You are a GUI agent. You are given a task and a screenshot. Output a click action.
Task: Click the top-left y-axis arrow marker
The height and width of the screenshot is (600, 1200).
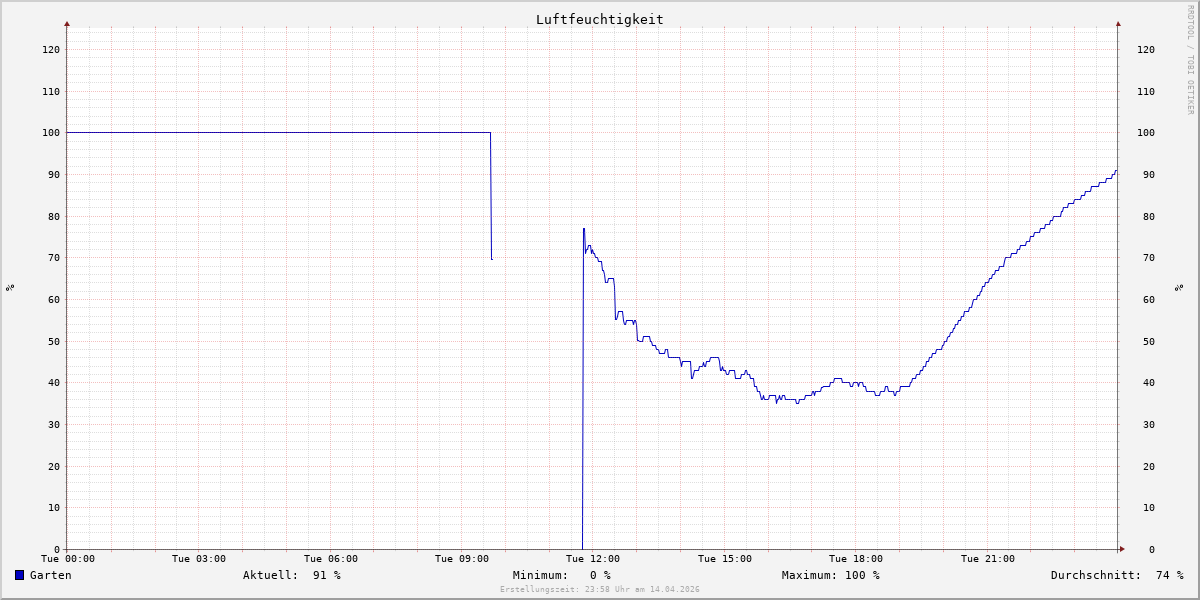point(67,23)
